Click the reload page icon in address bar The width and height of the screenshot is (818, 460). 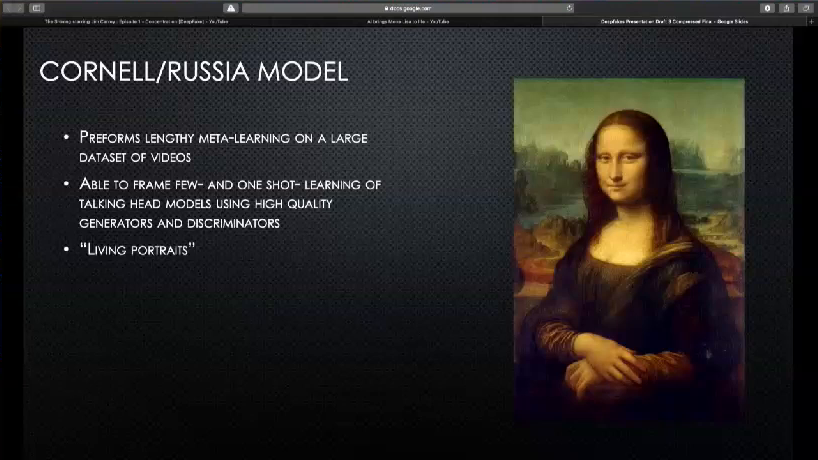(x=569, y=8)
